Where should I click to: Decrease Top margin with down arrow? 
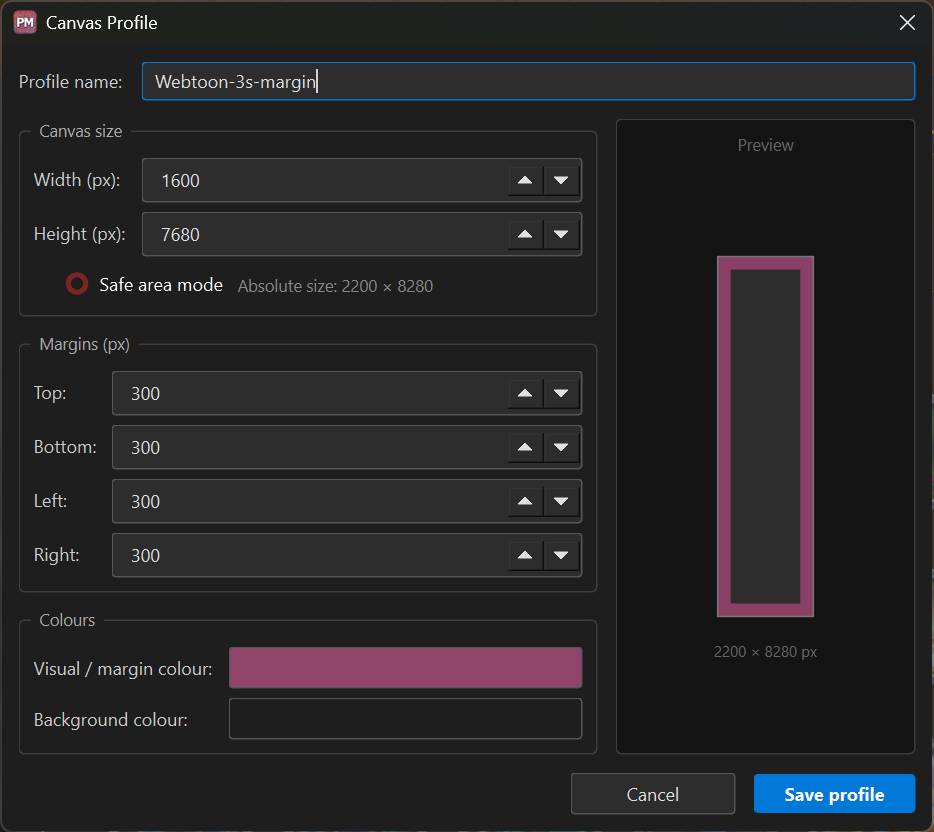[561, 393]
